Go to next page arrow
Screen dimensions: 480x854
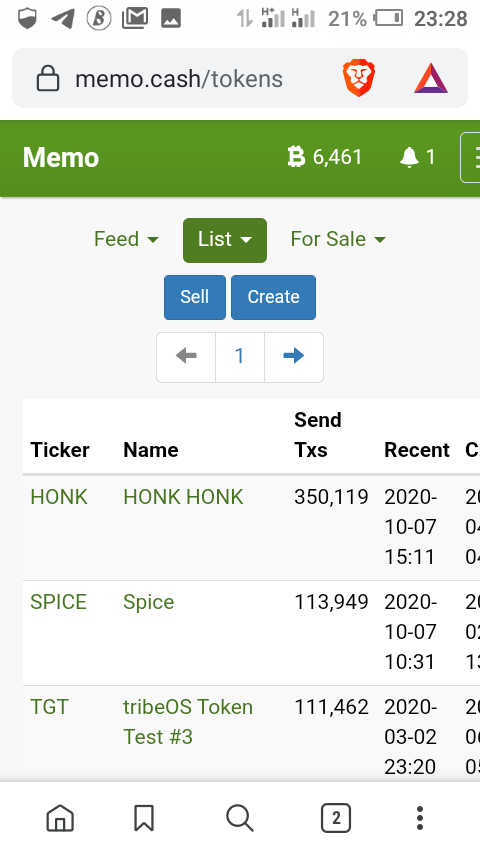pos(294,357)
